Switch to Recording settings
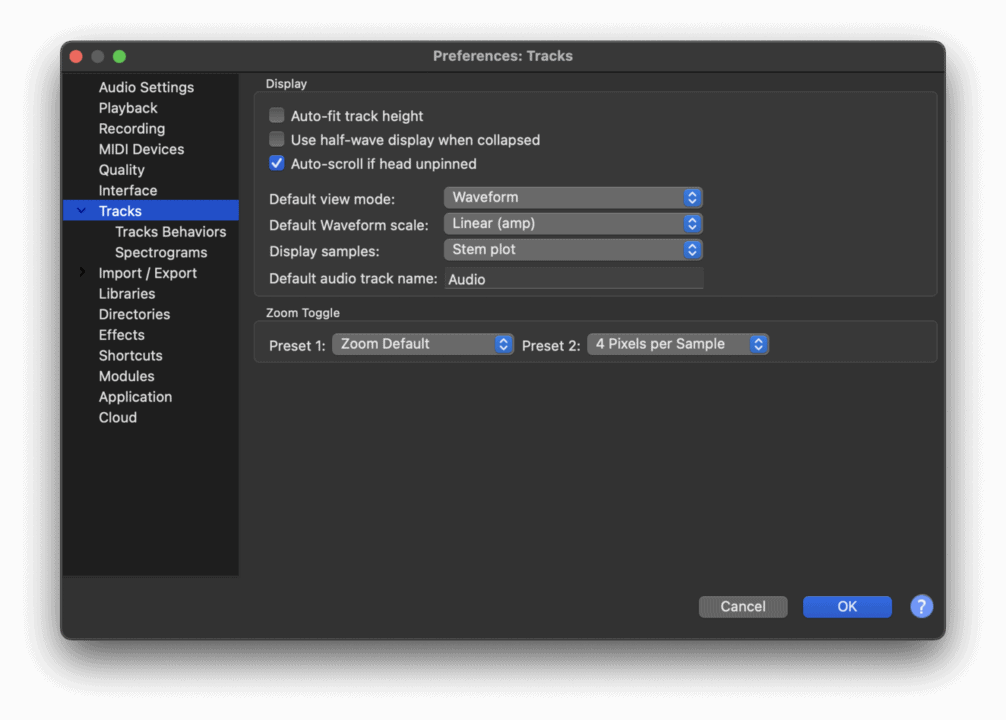 132,128
